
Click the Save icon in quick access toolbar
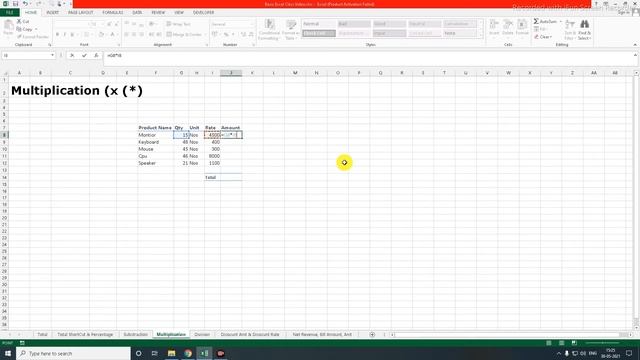pyautogui.click(x=15, y=4)
